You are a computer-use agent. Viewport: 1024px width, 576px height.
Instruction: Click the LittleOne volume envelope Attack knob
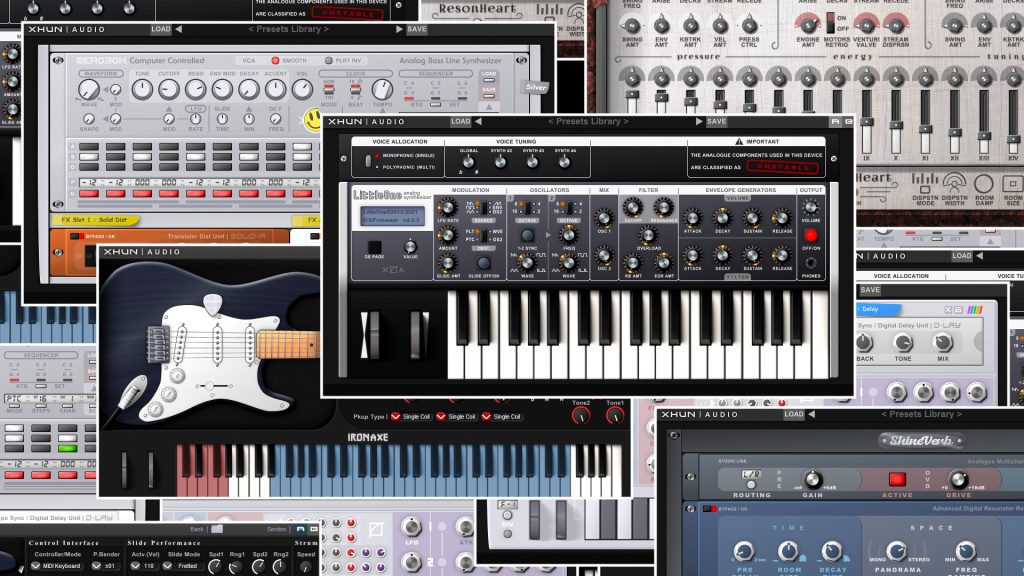692,218
